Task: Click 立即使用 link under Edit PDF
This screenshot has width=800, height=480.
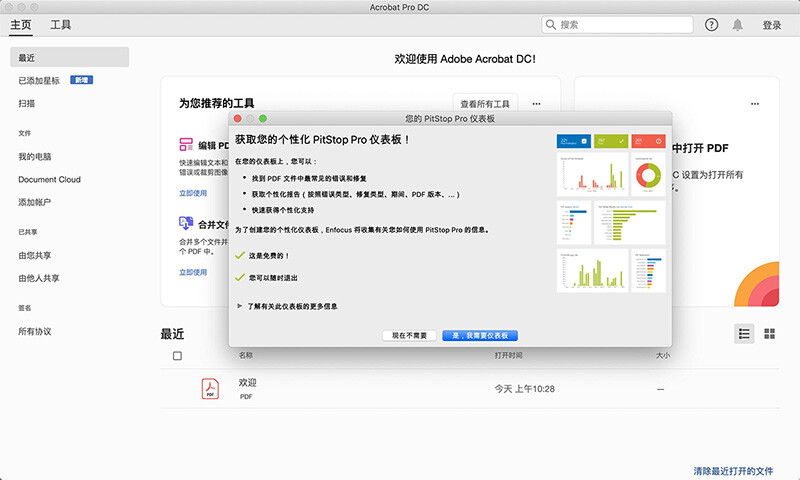Action: [193, 193]
